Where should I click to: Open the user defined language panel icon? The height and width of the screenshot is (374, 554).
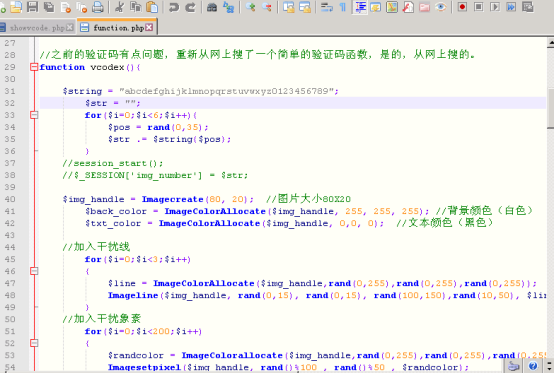coord(376,7)
